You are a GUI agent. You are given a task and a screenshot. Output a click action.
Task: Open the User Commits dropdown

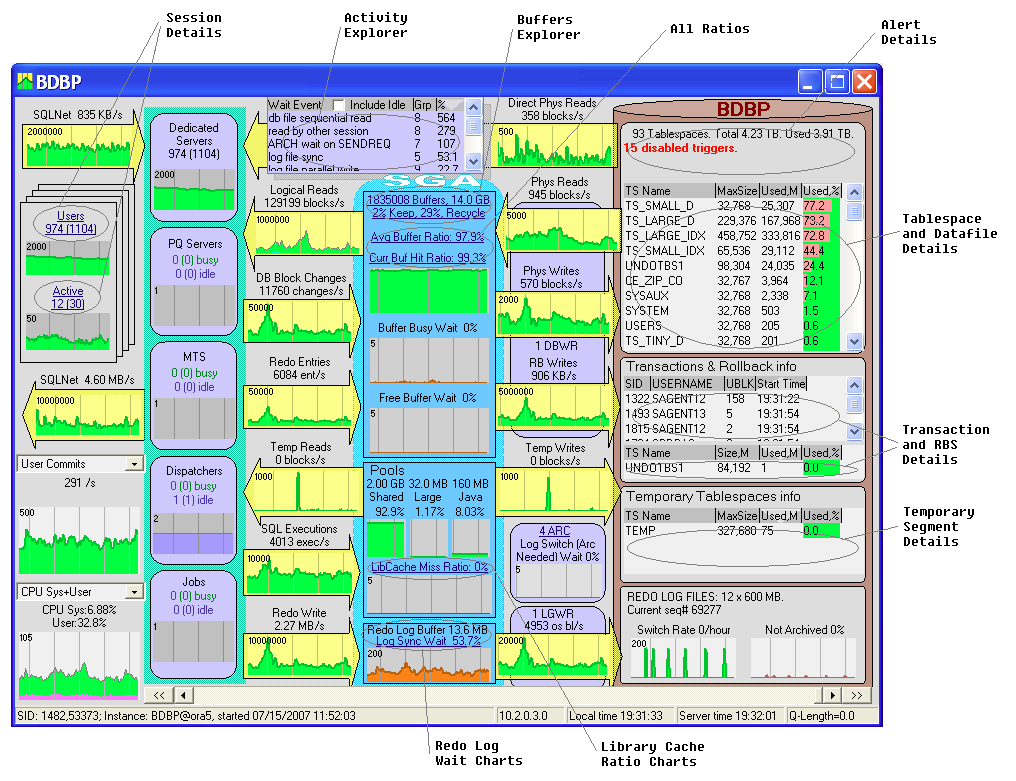click(x=133, y=464)
